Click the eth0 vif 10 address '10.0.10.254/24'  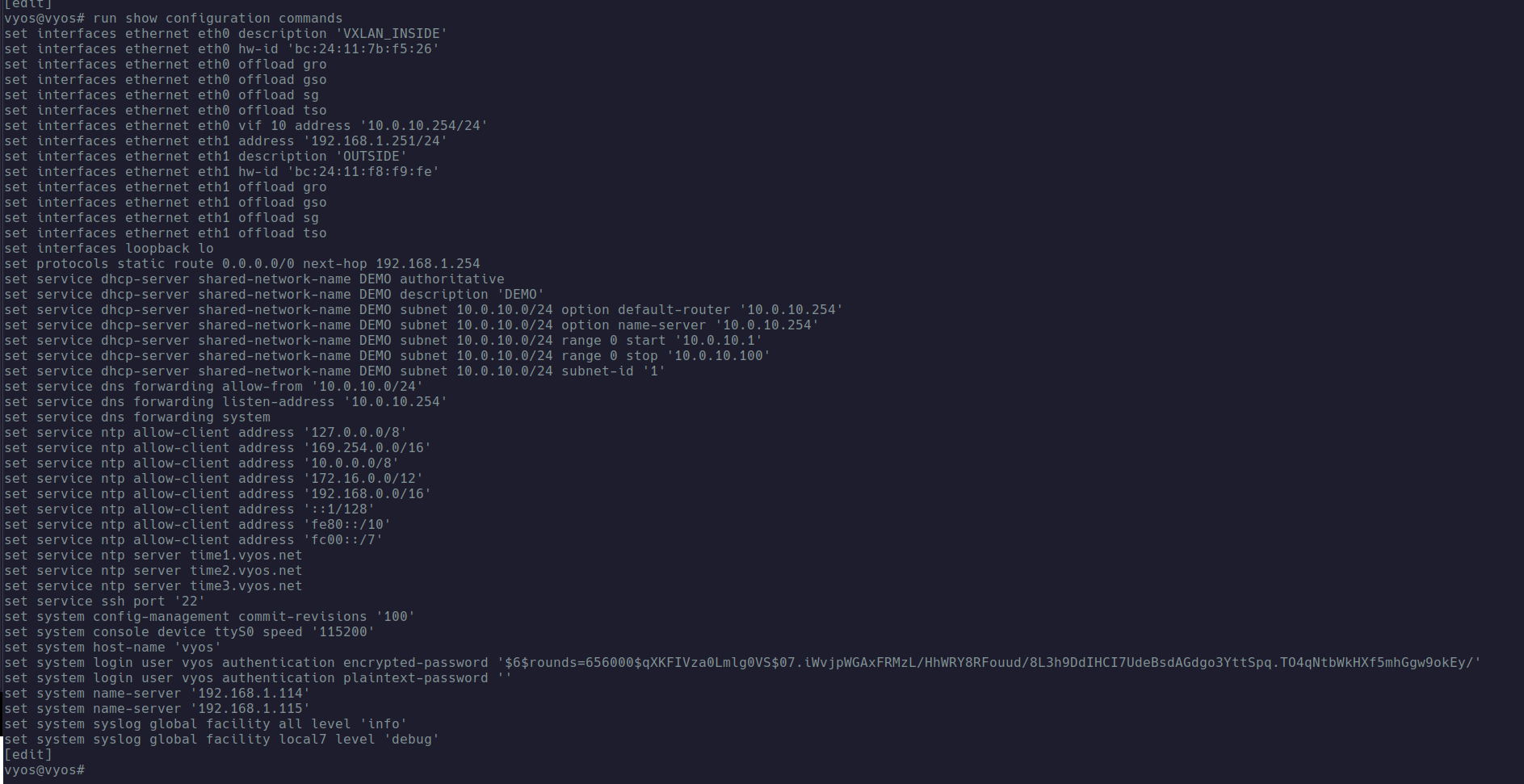[423, 125]
